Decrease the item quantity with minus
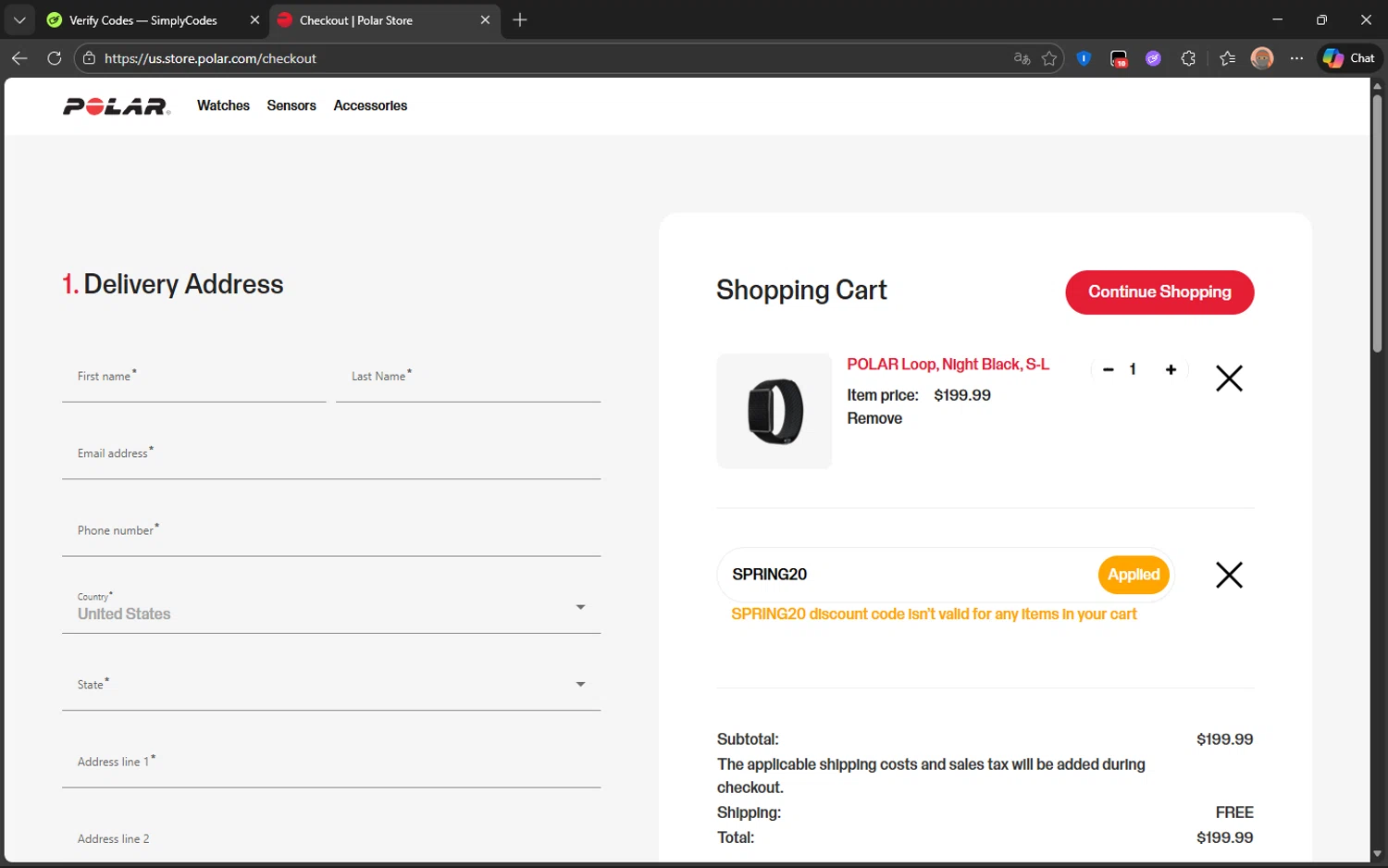Image resolution: width=1388 pixels, height=868 pixels. (x=1108, y=369)
